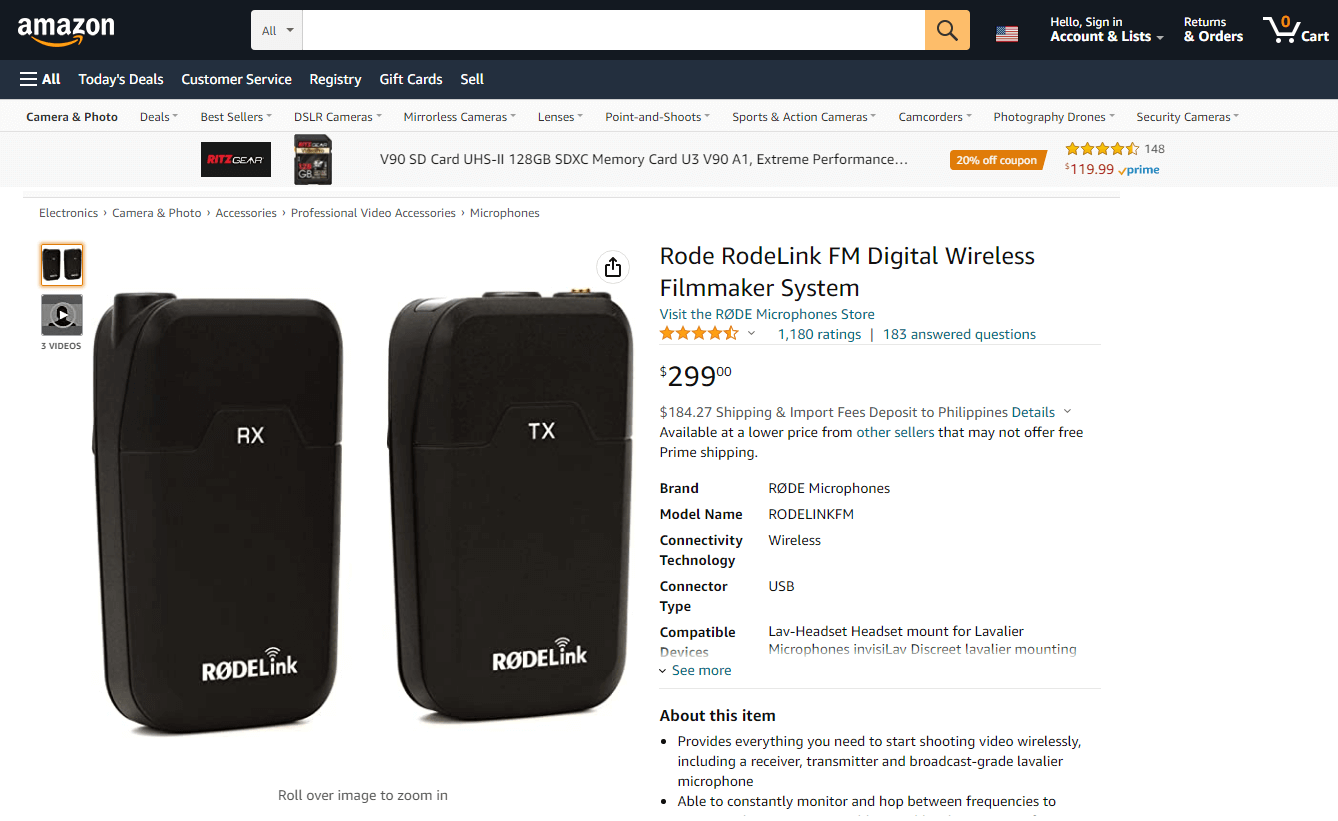Viewport: 1338px width, 821px height.
Task: Click in the Amazon search field
Action: click(x=613, y=30)
